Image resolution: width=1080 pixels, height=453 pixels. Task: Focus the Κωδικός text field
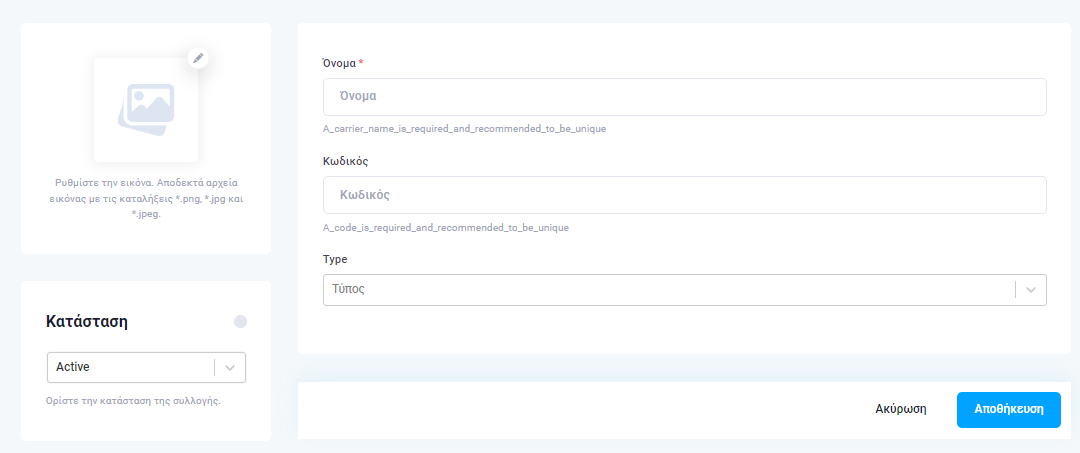pos(685,195)
